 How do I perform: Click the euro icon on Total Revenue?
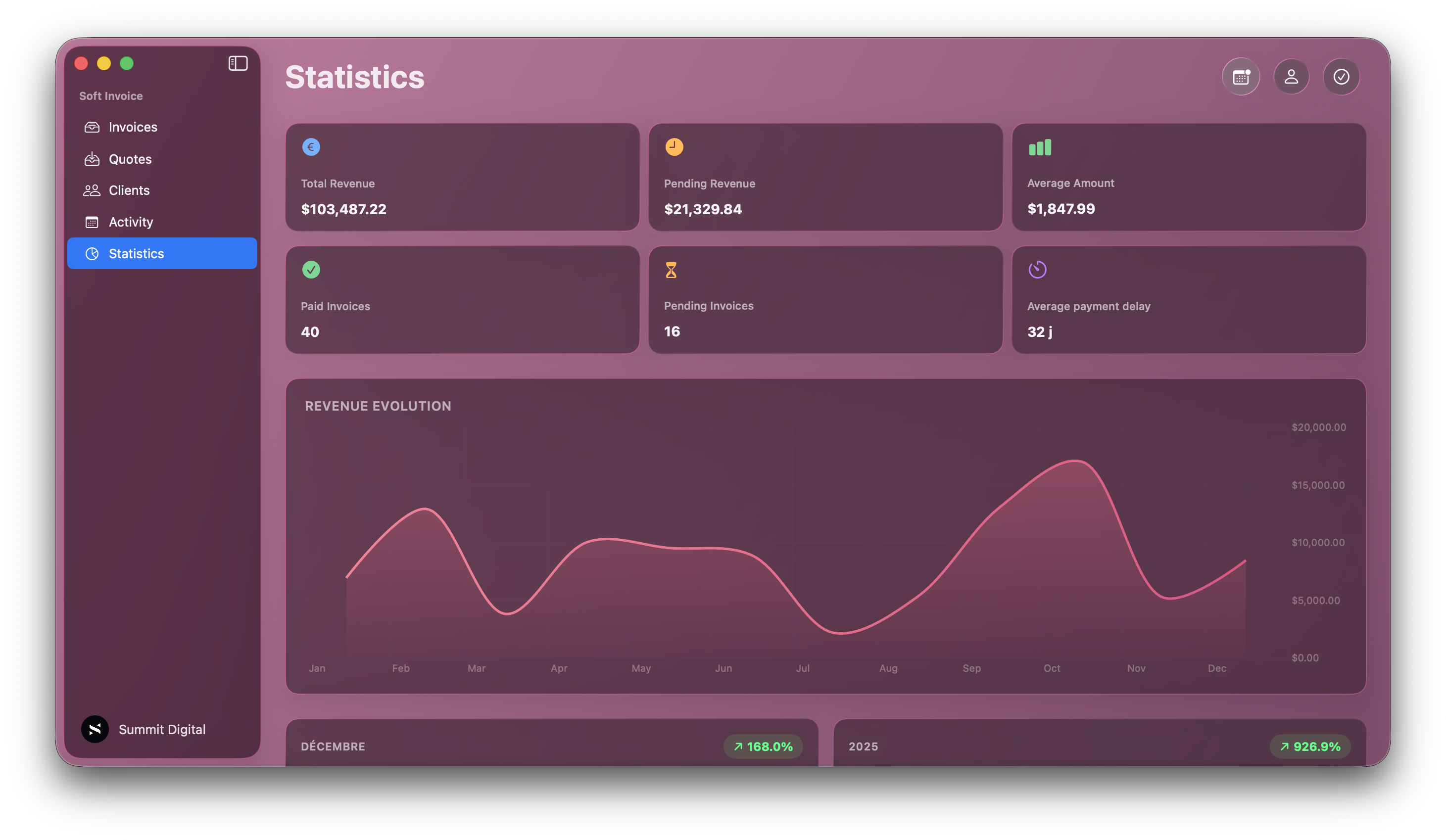pyautogui.click(x=311, y=147)
